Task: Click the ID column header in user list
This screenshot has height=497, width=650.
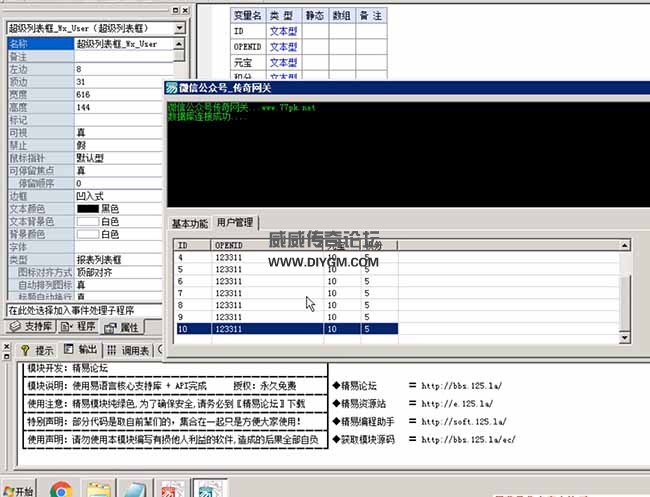Action: click(192, 245)
